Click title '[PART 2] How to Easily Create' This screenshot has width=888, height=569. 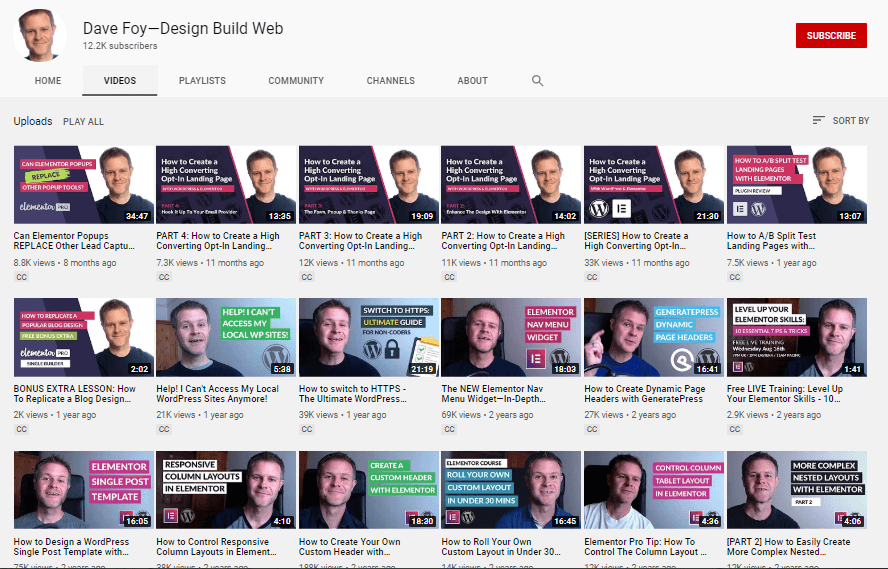point(789,546)
